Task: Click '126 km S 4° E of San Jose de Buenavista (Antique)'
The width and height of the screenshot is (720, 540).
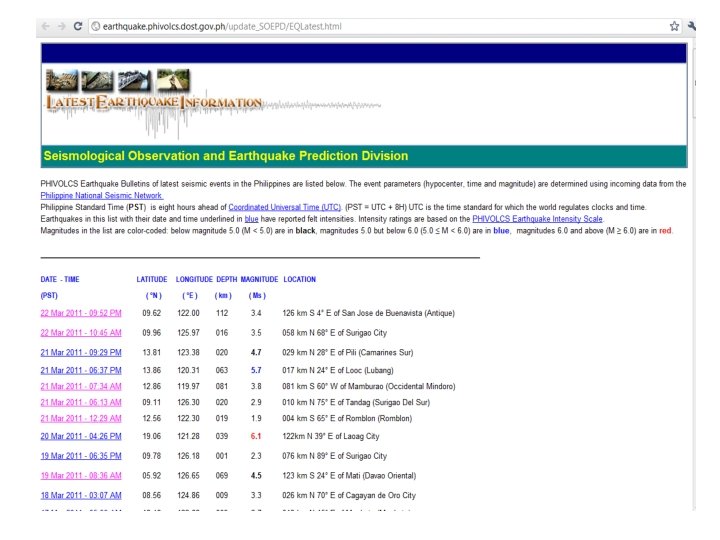Action: point(368,313)
